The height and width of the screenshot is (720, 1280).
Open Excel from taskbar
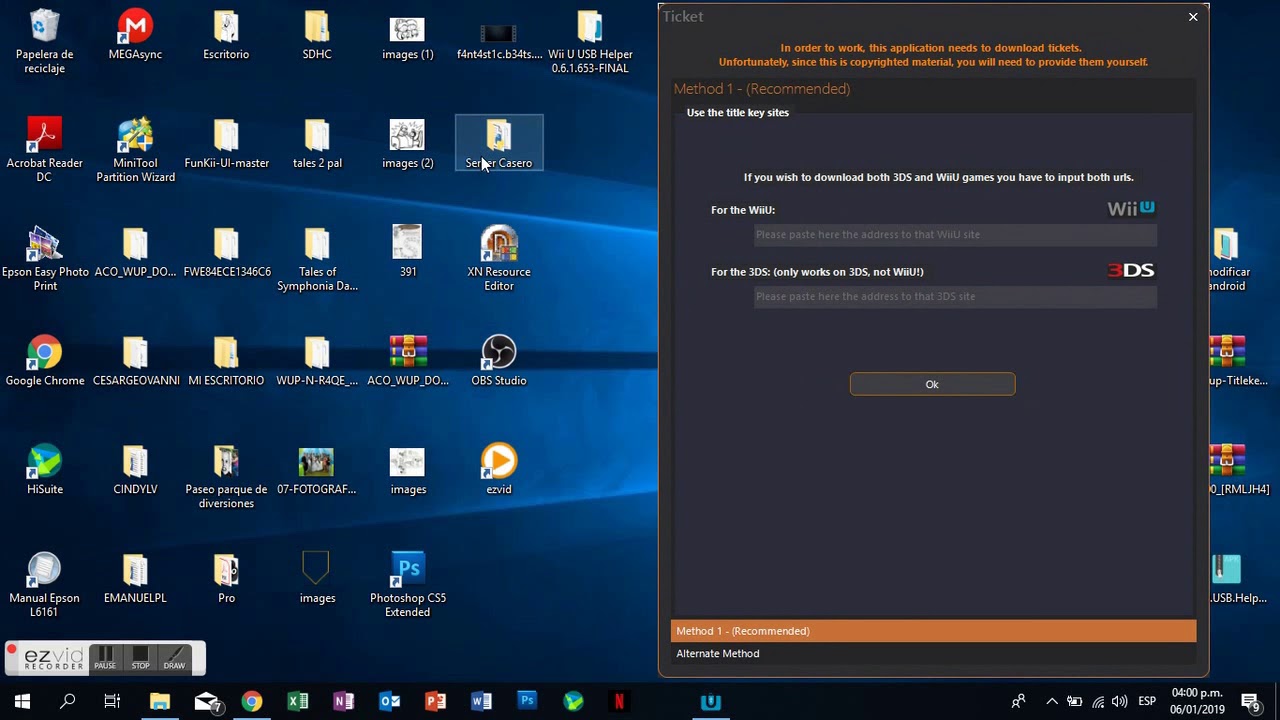(x=298, y=702)
